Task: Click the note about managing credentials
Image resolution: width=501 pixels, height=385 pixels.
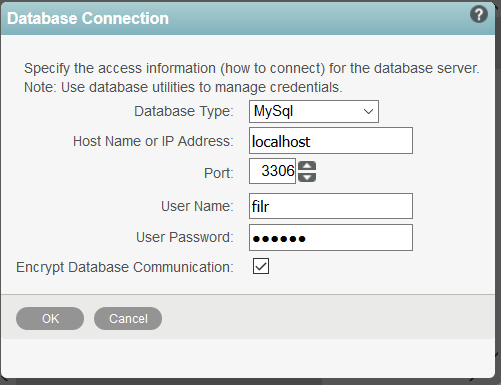Action: click(183, 87)
